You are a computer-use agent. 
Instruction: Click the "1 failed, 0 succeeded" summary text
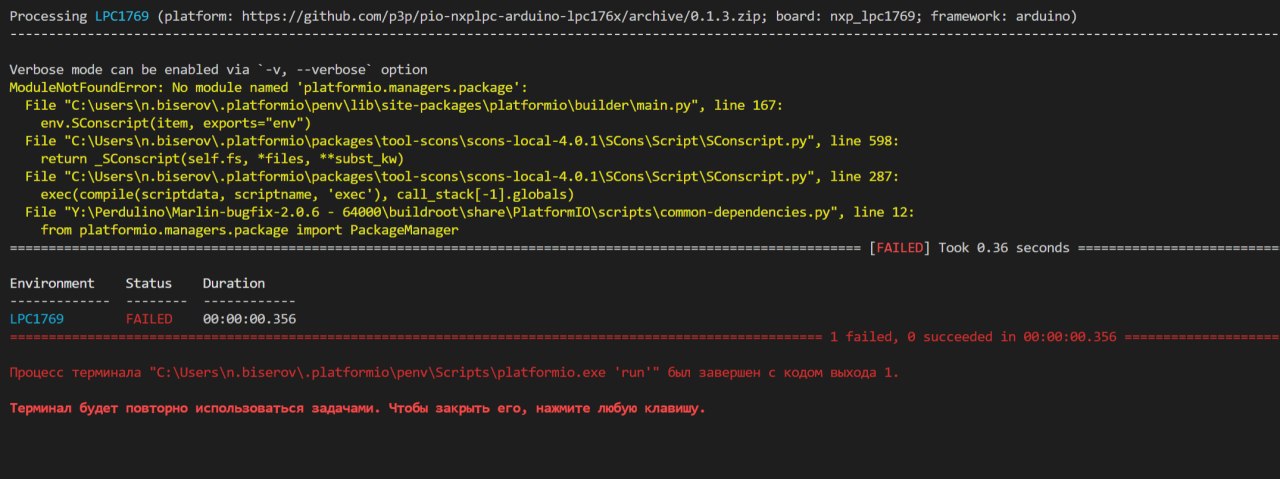(x=973, y=337)
